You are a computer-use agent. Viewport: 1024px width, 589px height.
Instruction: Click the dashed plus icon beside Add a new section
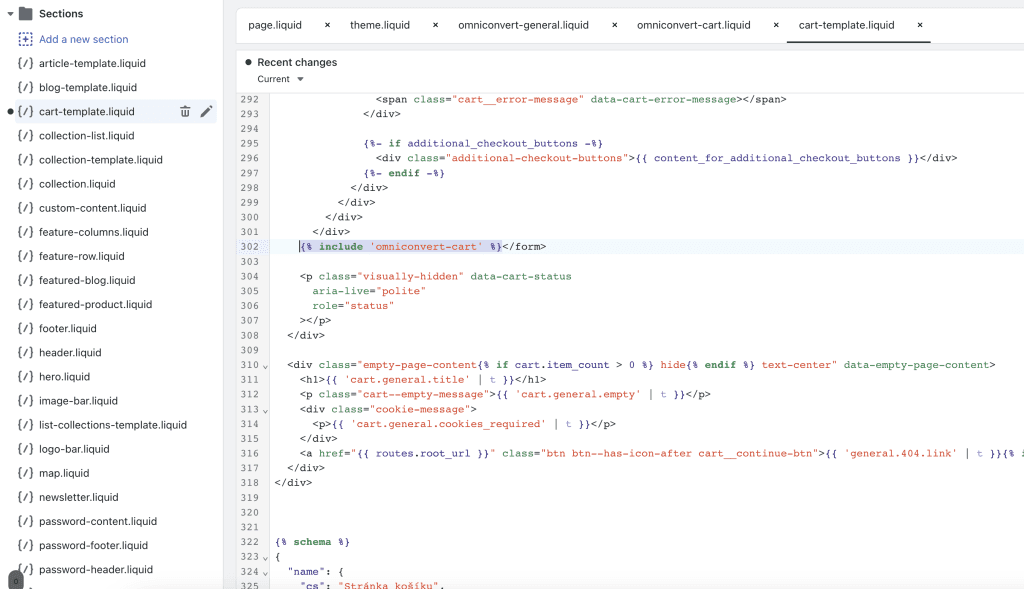25,38
